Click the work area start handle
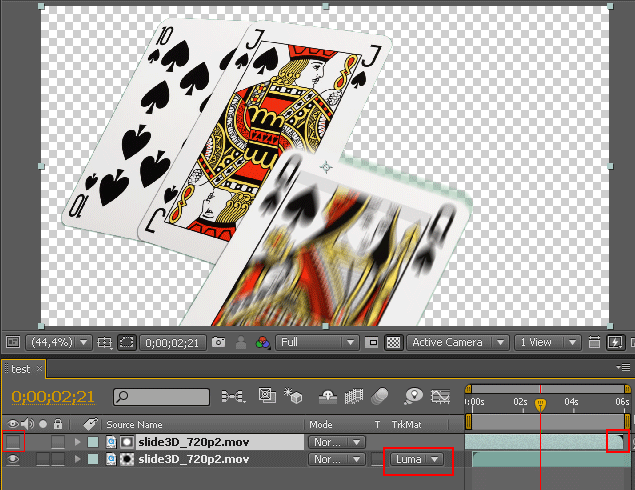This screenshot has width=635, height=490. point(469,422)
